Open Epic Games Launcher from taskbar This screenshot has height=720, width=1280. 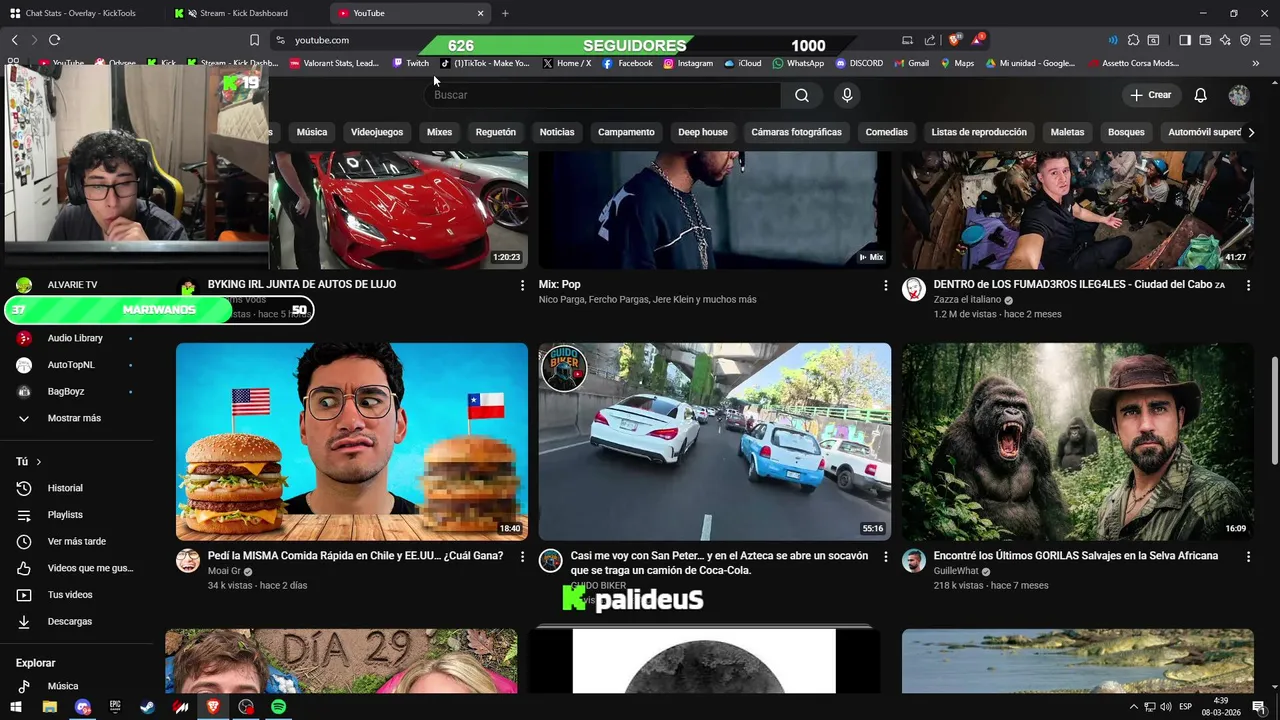[115, 707]
